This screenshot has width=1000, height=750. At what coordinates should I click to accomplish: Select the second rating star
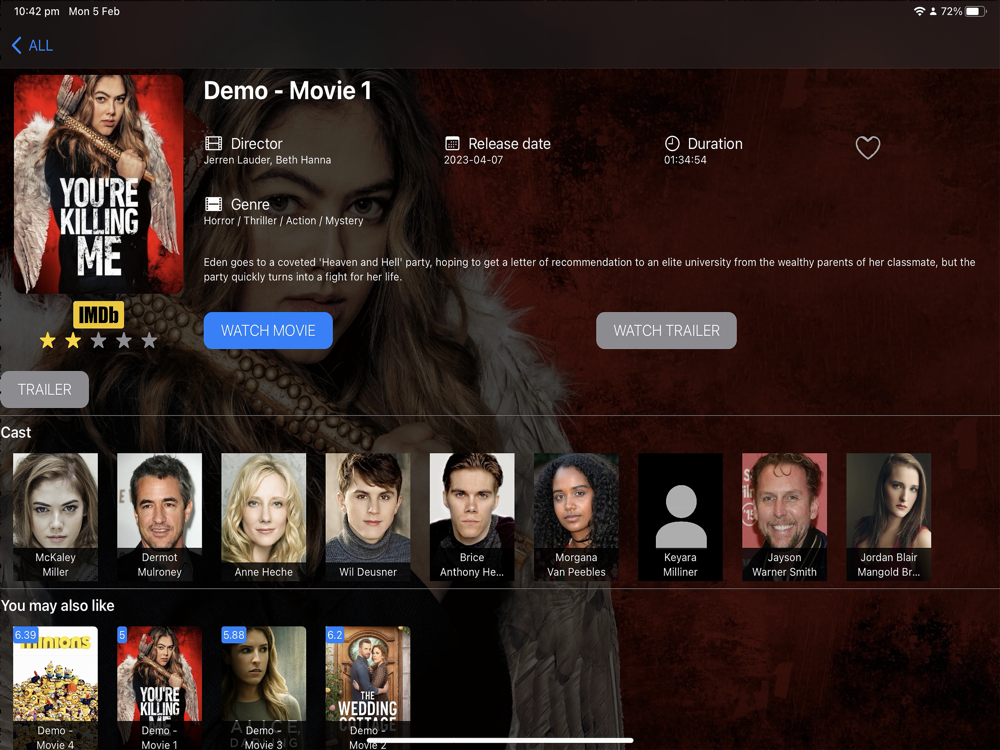pos(73,341)
